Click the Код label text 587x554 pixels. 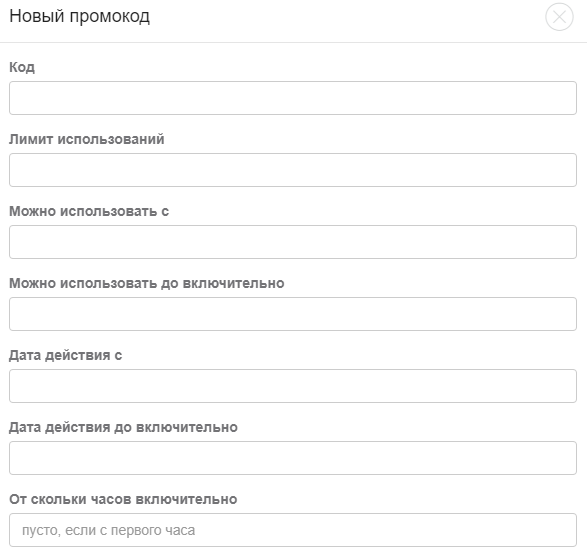pos(22,67)
